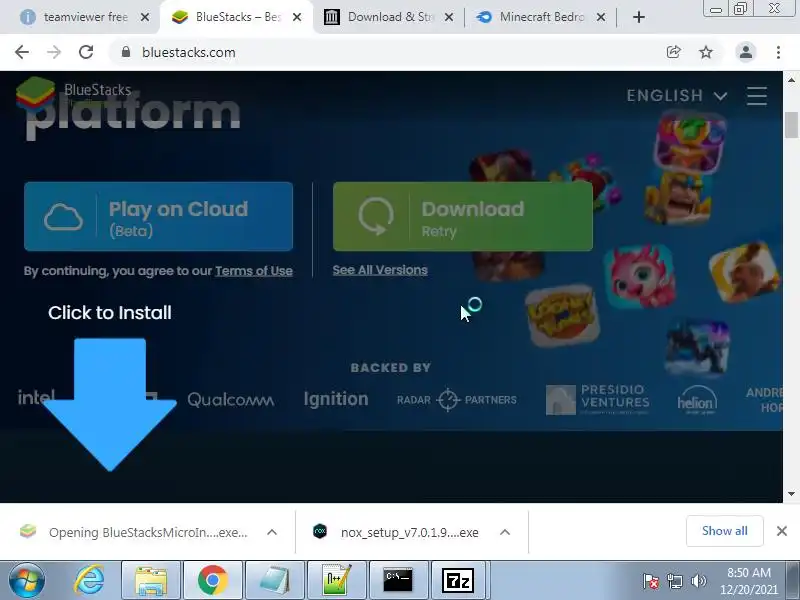The height and width of the screenshot is (600, 800).
Task: Expand options for BlueStacks download
Action: tap(272, 532)
